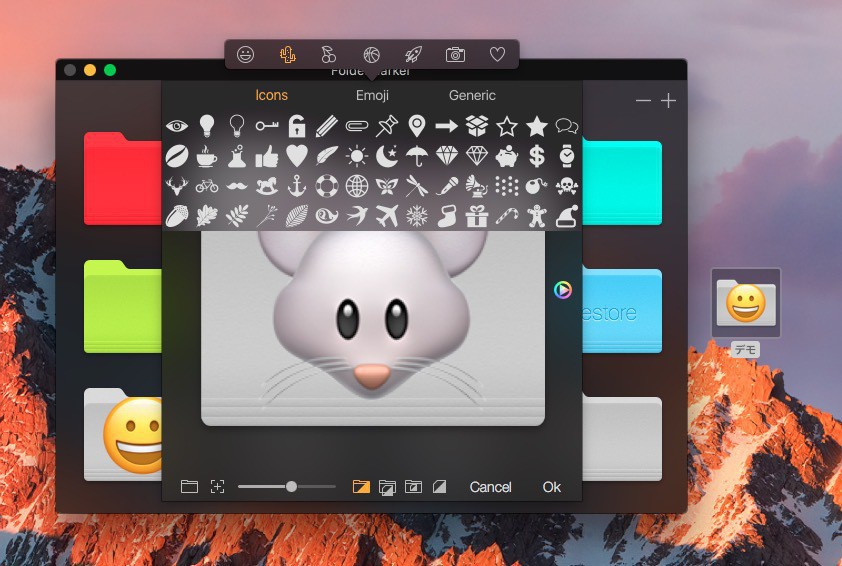Choose the filled star icon
The width and height of the screenshot is (842, 566).
pyautogui.click(x=536, y=126)
